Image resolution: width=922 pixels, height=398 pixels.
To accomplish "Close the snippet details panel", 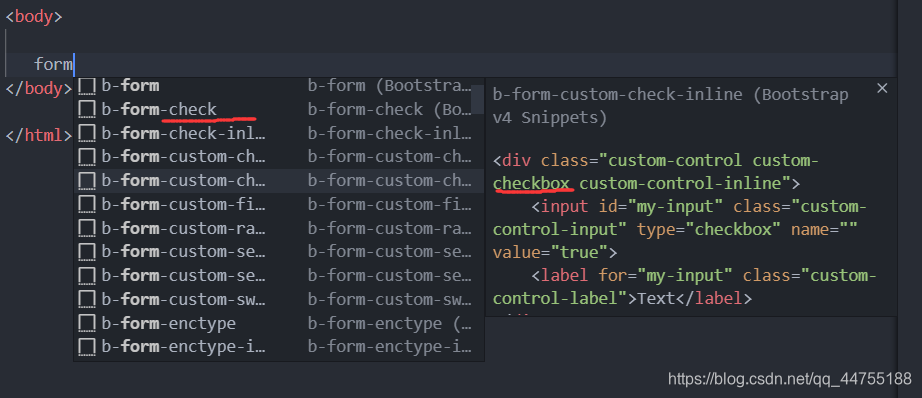I will click(881, 89).
